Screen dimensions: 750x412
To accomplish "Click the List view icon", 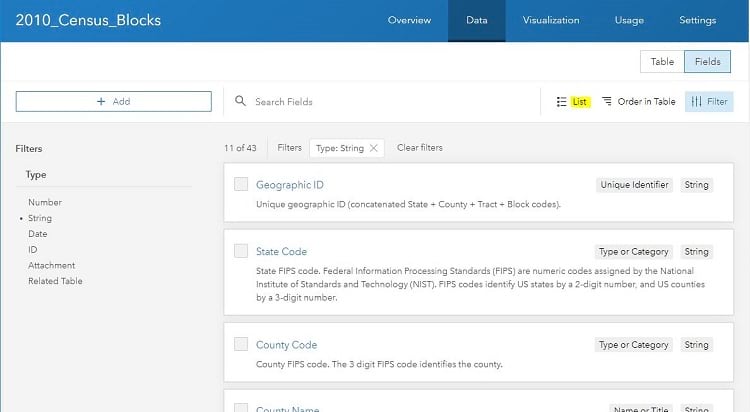I will click(562, 102).
